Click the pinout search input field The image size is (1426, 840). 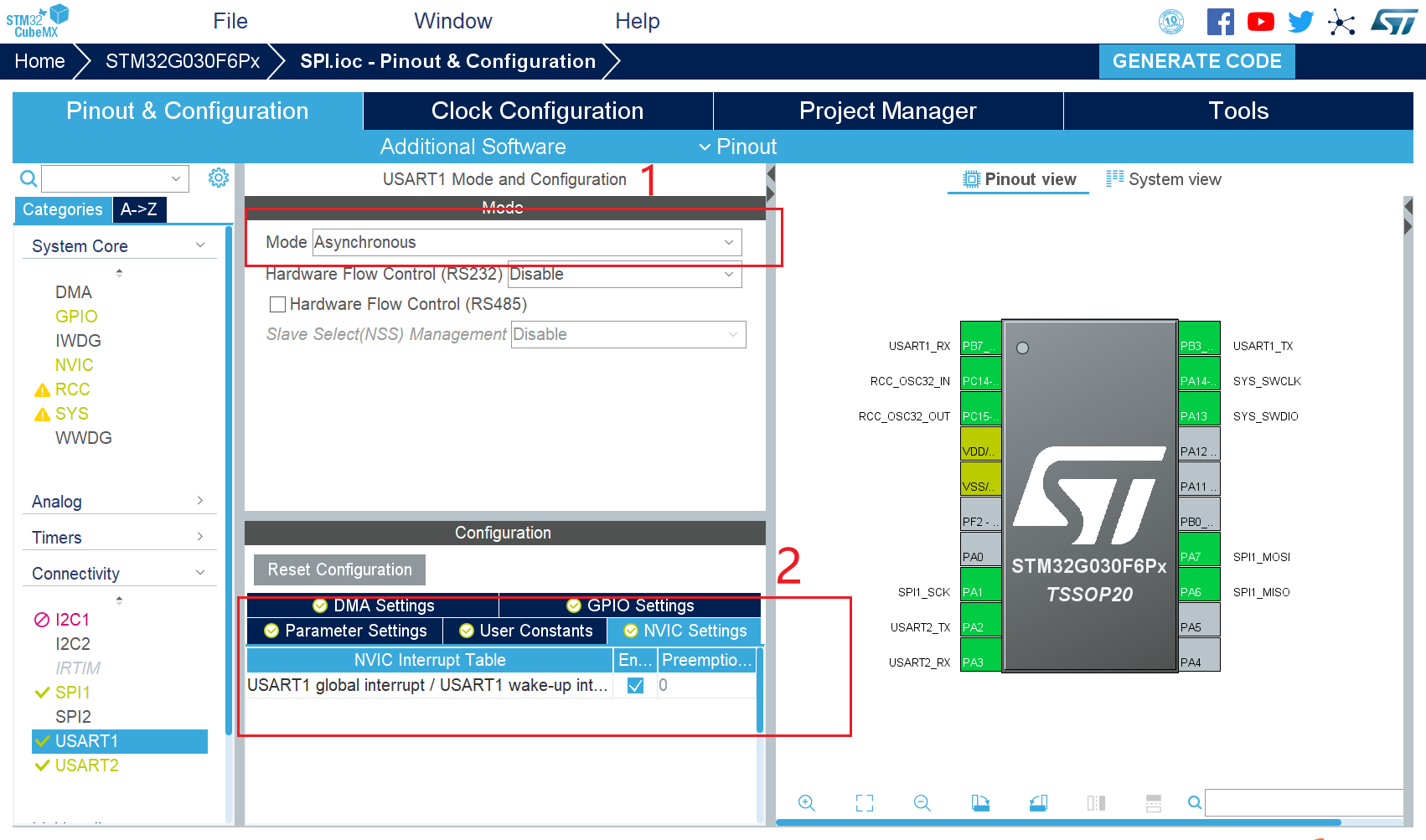pos(1301,802)
